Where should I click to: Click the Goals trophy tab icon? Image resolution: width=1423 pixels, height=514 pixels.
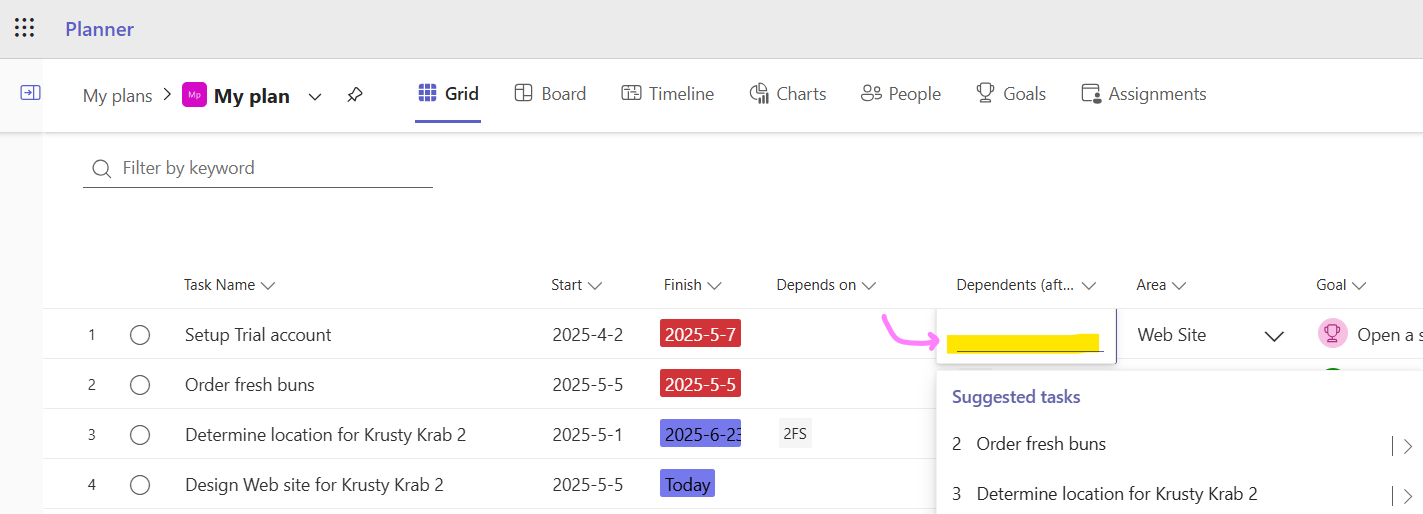click(986, 93)
